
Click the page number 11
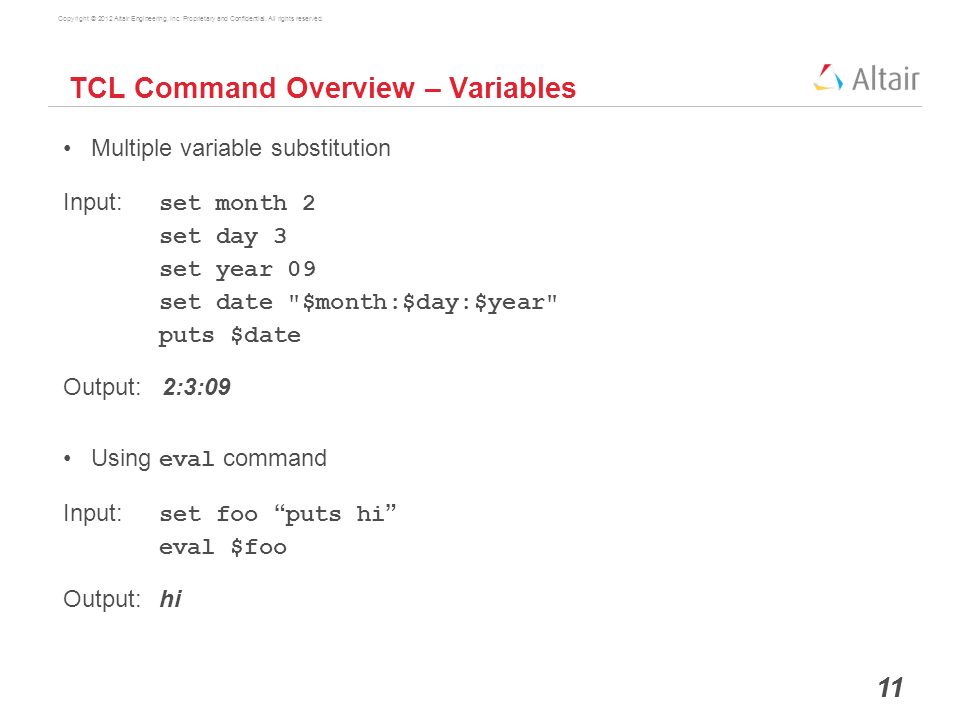point(891,688)
